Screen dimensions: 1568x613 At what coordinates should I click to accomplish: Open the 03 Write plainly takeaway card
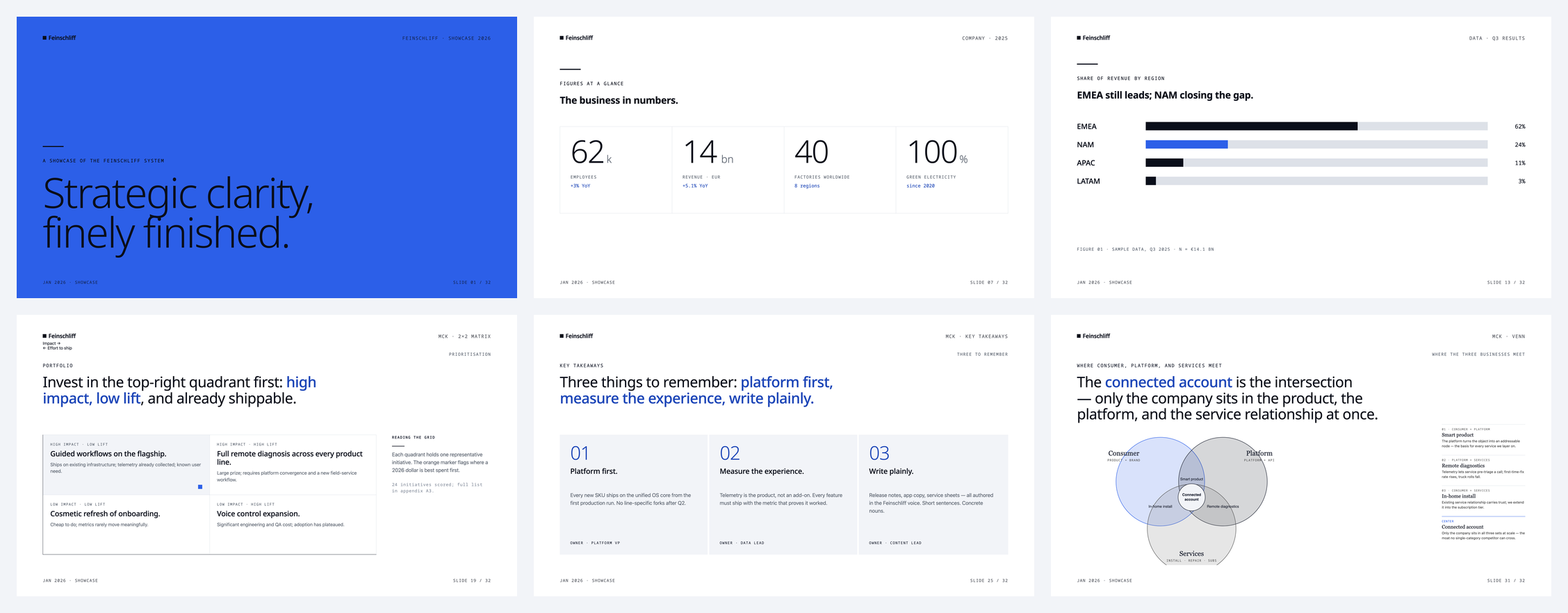pyautogui.click(x=933, y=494)
